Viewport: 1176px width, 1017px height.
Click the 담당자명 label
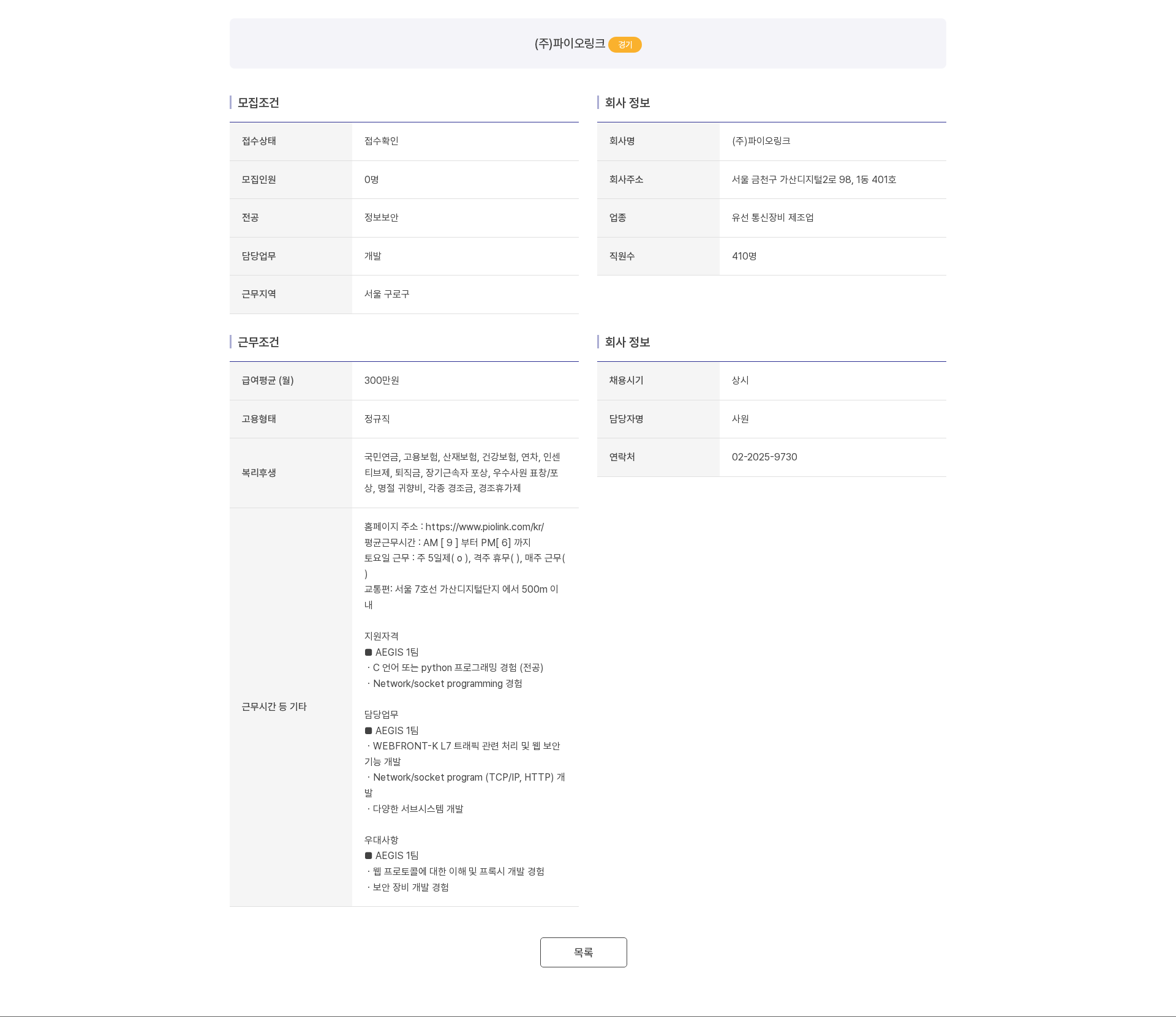626,419
